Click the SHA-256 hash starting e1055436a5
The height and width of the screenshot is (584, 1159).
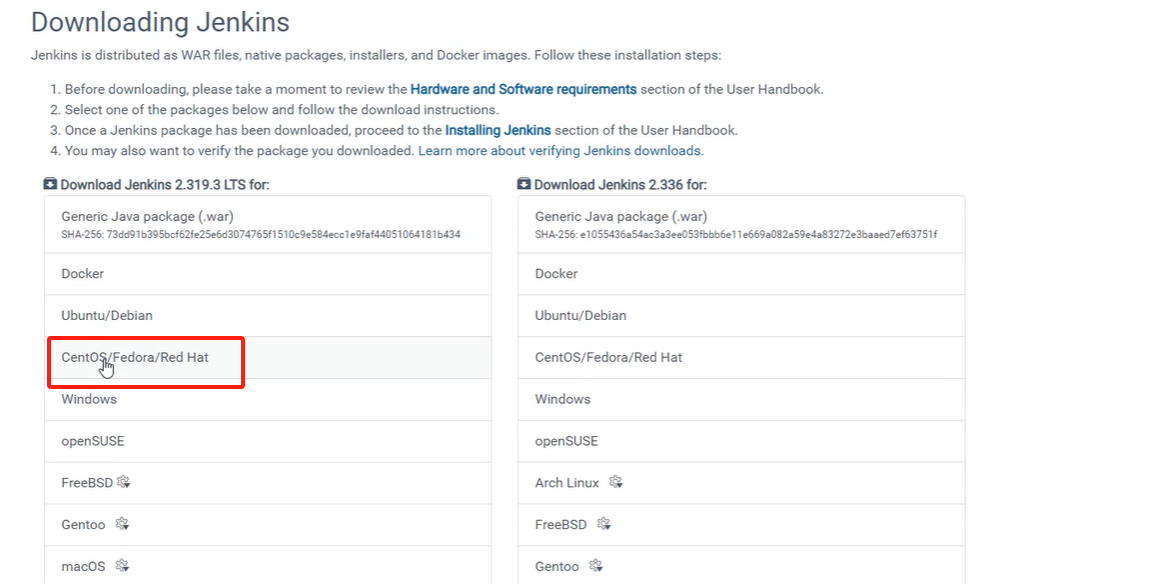tap(736, 234)
